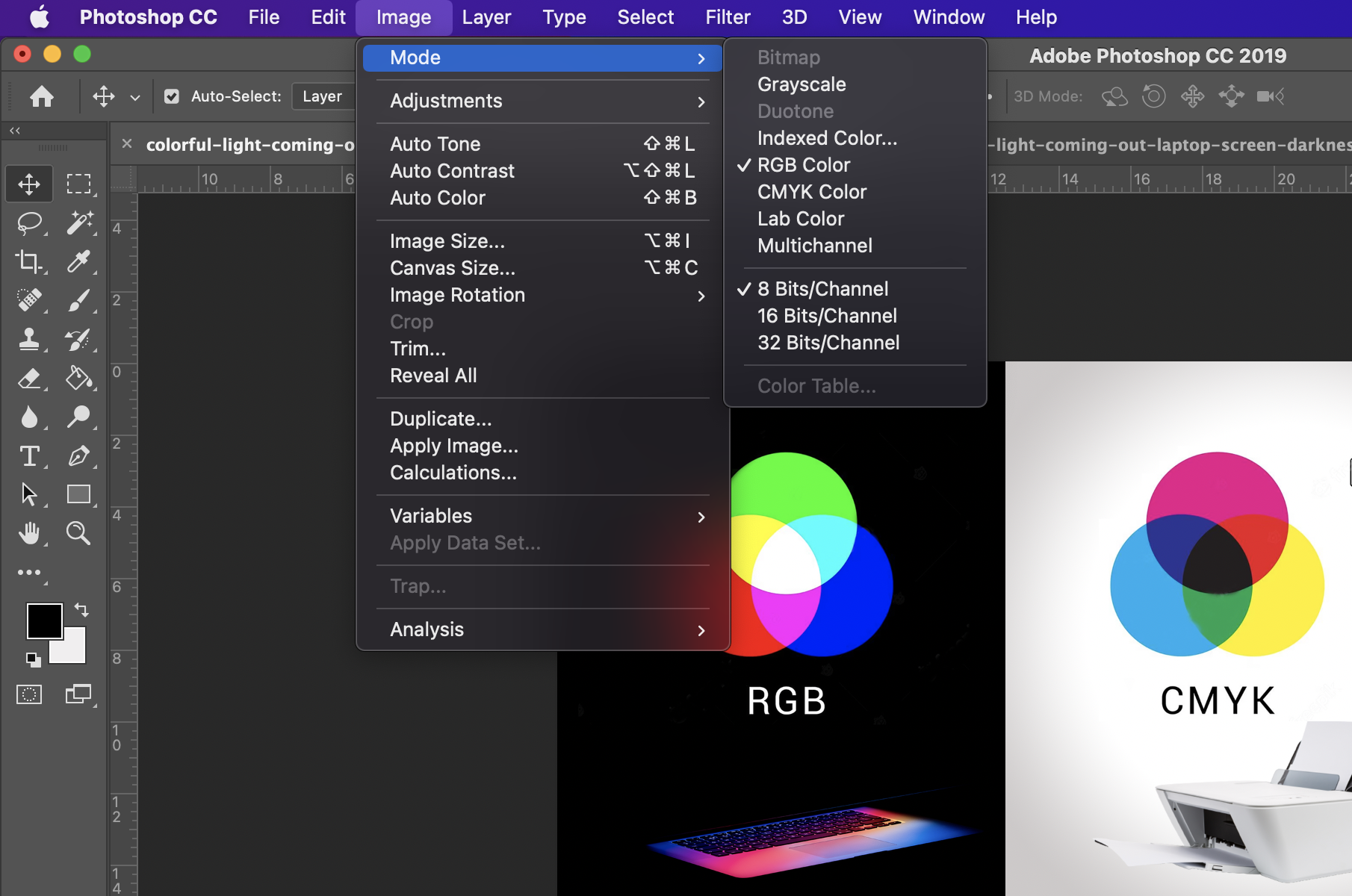Viewport: 1352px width, 896px height.
Task: Open the Filter menu
Action: point(728,17)
